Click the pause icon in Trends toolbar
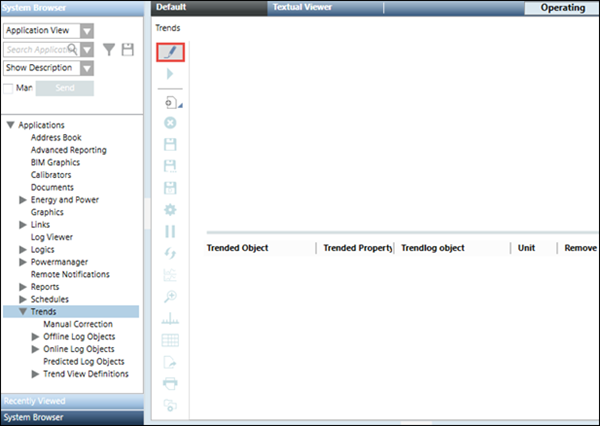Screen dimensions: 600x426 point(170,231)
